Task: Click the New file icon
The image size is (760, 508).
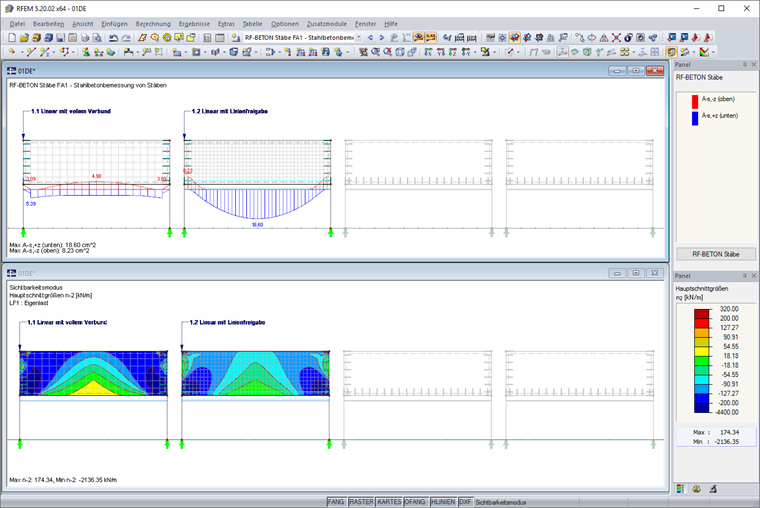Action: point(11,37)
